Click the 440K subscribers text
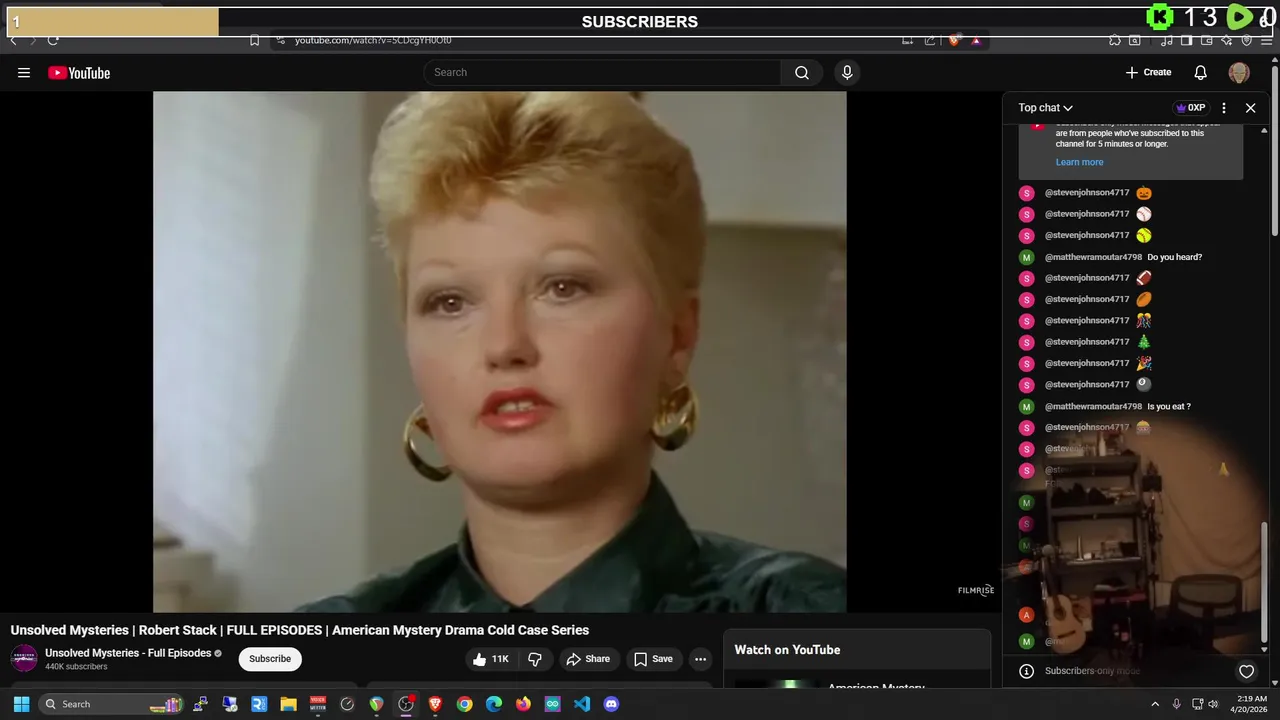Viewport: 1280px width, 720px height. tap(76, 667)
